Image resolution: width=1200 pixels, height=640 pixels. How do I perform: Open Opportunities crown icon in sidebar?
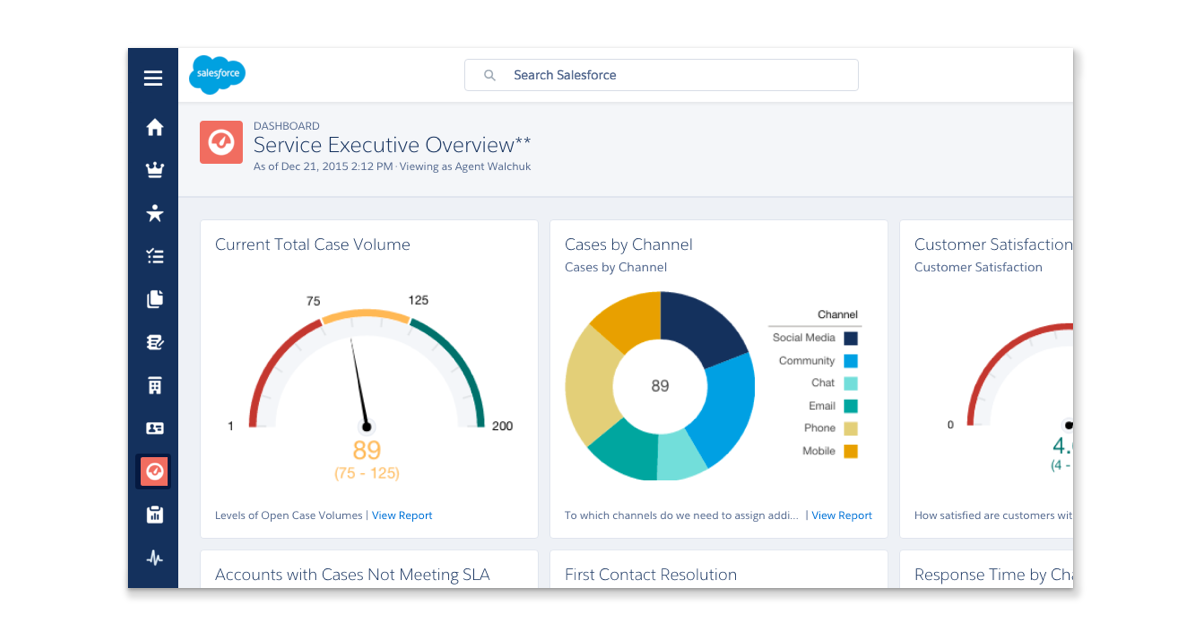tap(154, 170)
